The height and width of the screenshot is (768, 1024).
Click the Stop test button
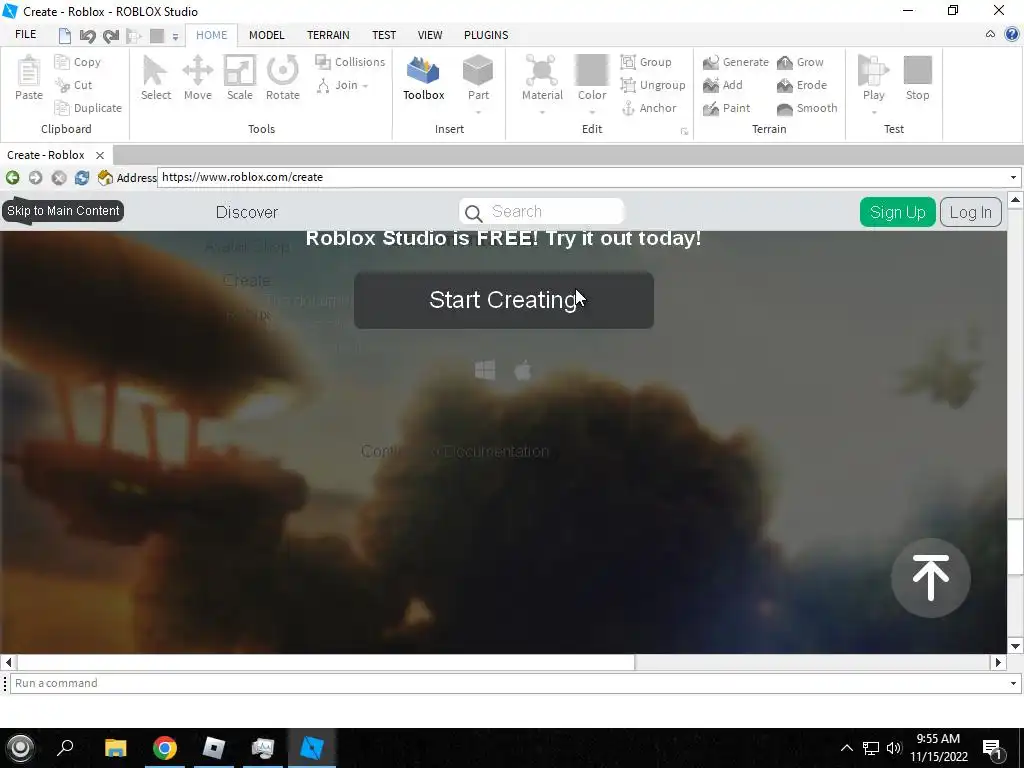click(x=918, y=78)
